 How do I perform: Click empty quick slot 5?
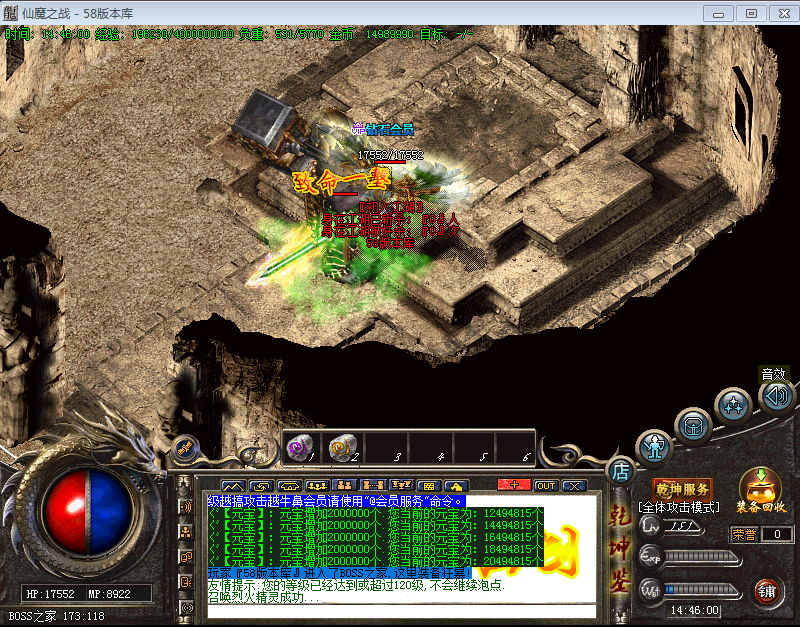click(473, 448)
